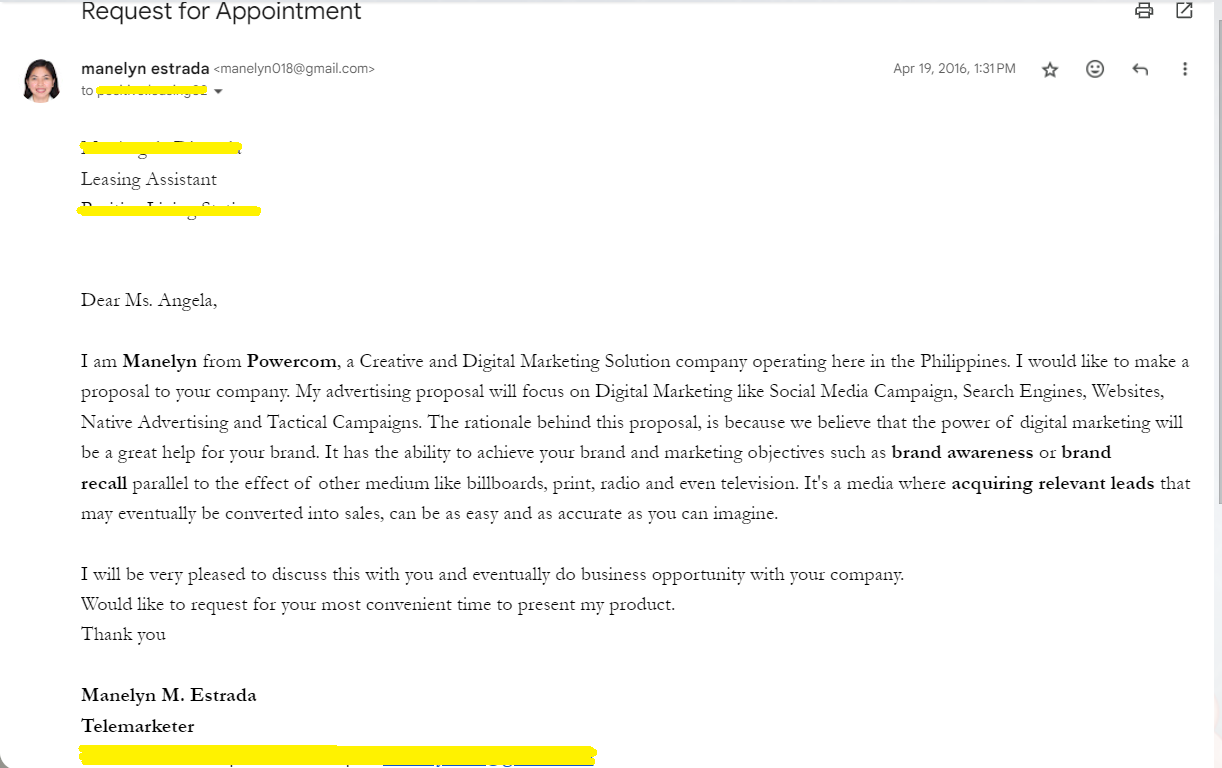Open the three-dot More options menu
Image resolution: width=1222 pixels, height=768 pixels.
pos(1185,69)
